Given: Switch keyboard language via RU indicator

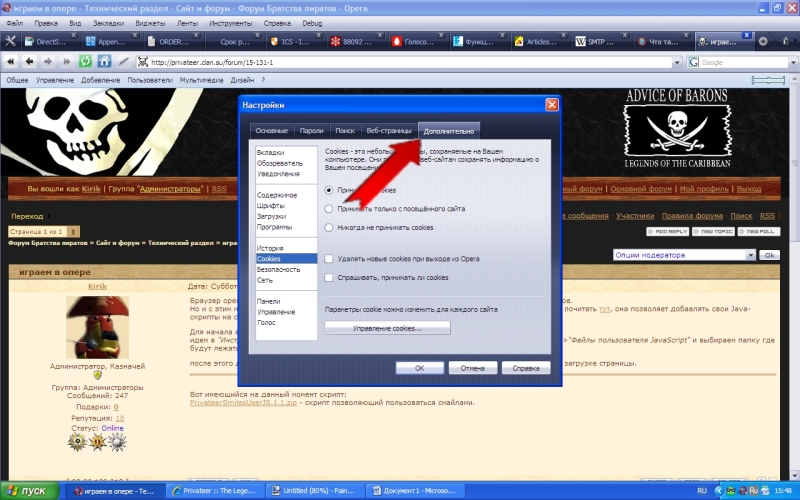Looking at the screenshot, I should tap(702, 491).
